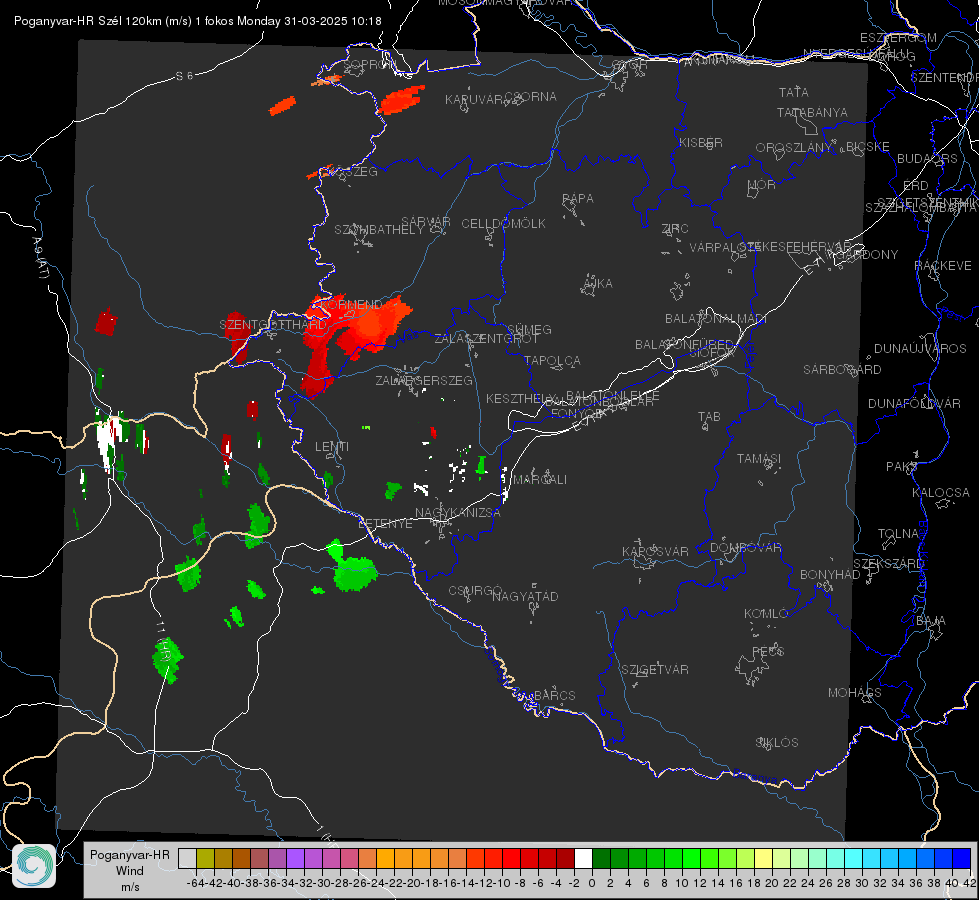The image size is (979, 900).
Task: Click the 42 value on legend scale
Action: (969, 883)
